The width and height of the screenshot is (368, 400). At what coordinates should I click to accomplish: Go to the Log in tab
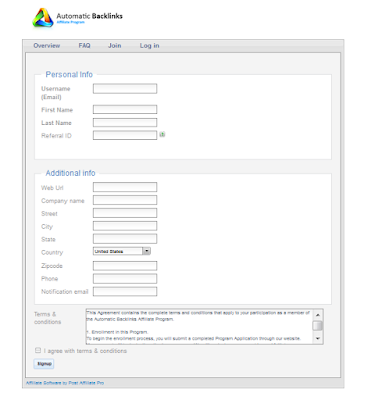point(149,46)
